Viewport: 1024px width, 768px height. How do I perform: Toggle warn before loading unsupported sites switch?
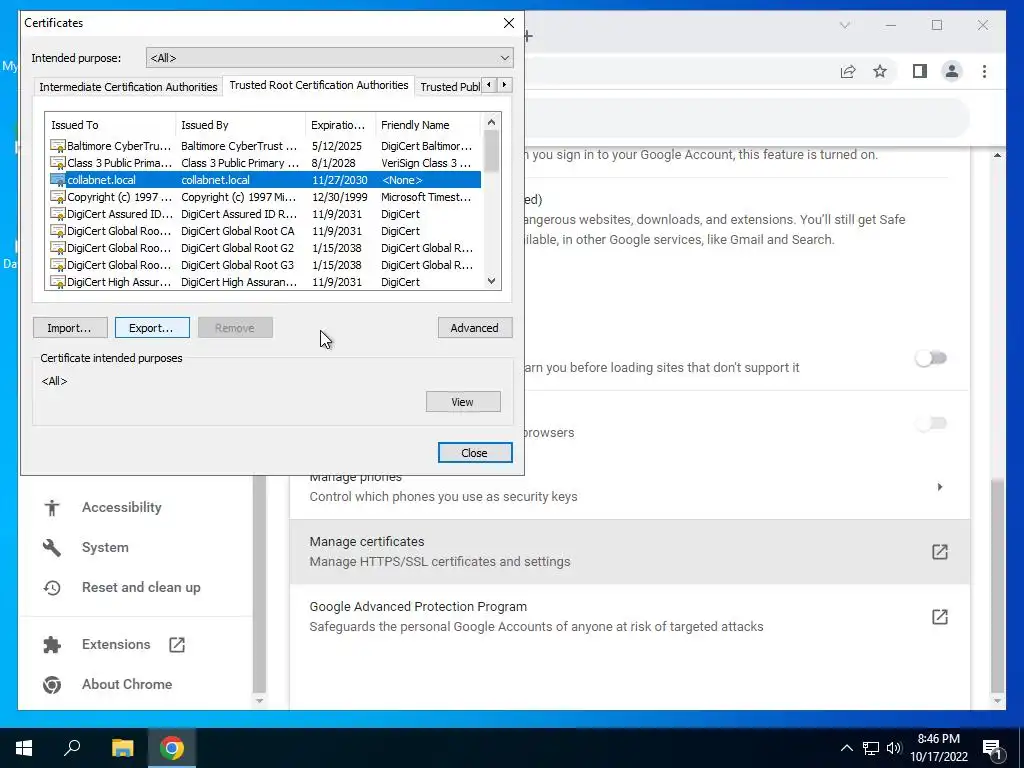point(931,358)
